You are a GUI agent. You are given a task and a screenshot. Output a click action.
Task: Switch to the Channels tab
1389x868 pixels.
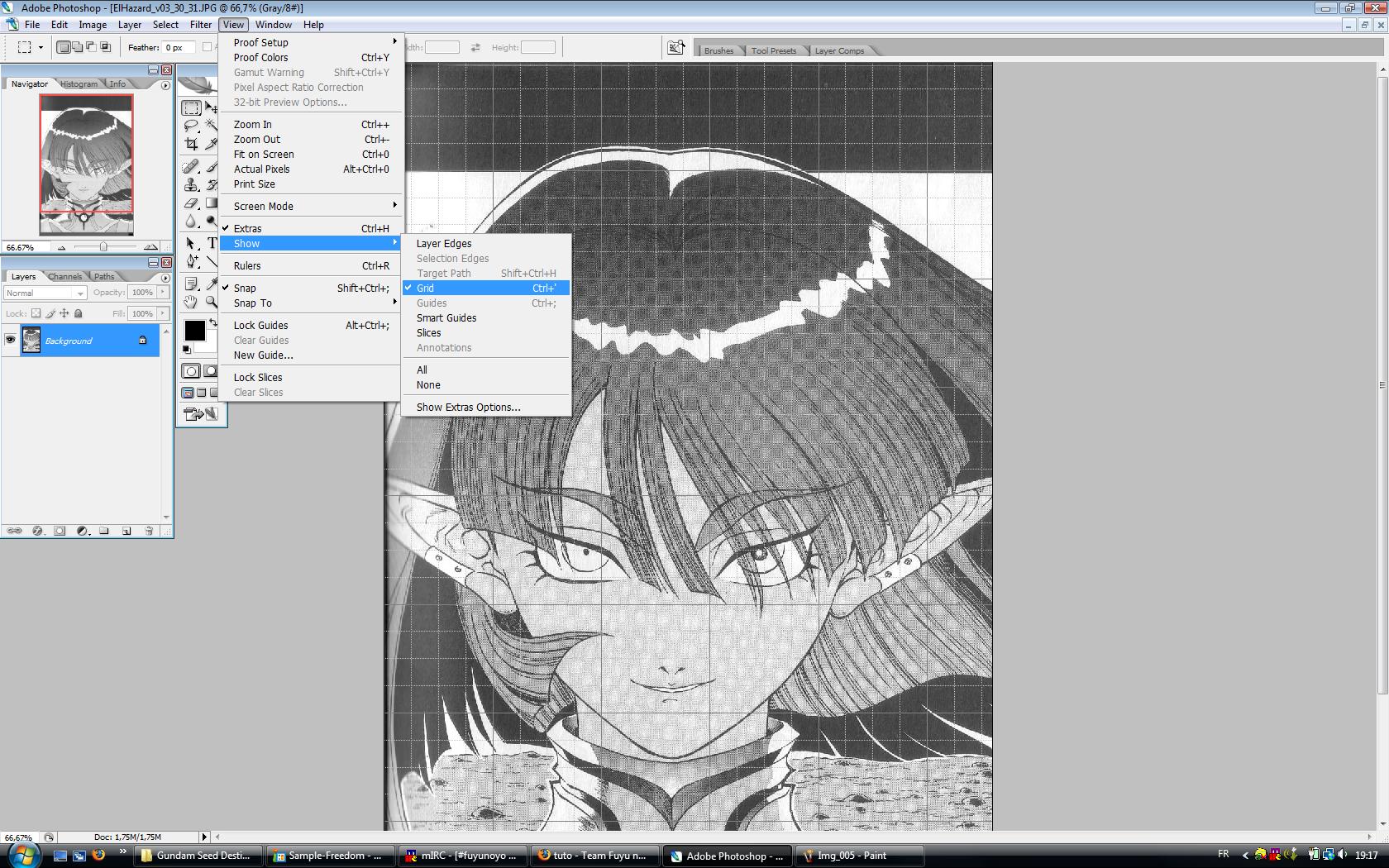click(64, 277)
